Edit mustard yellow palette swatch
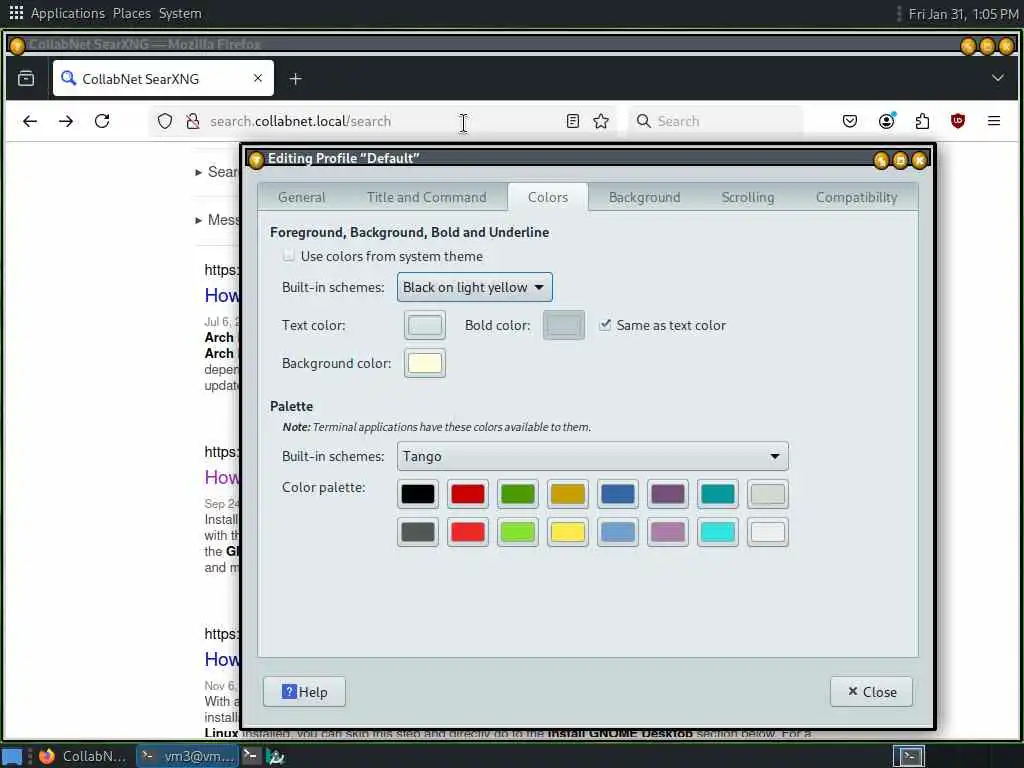 point(568,494)
